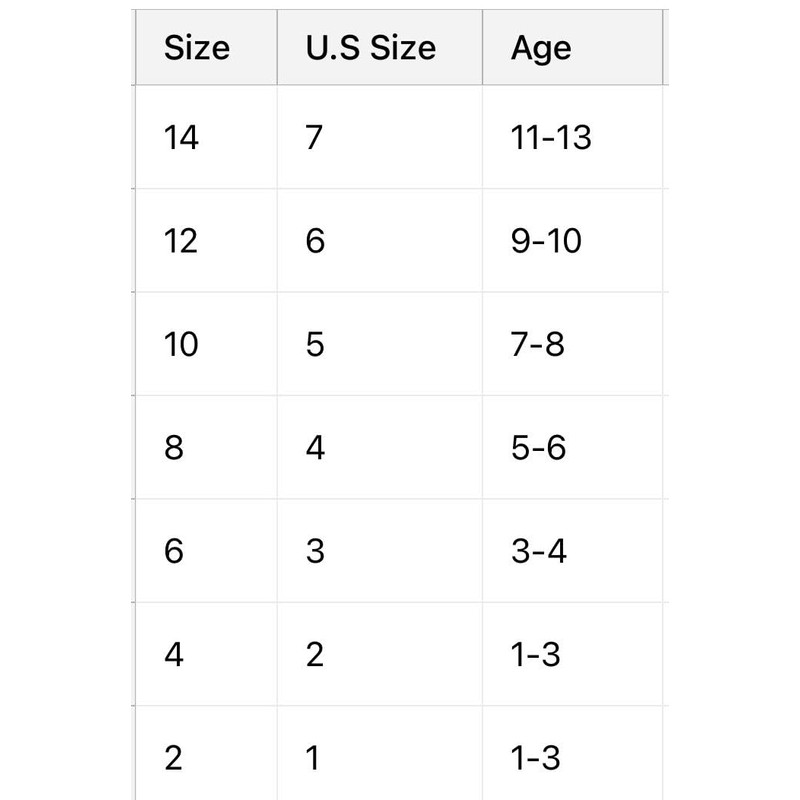
Task: Click the Size column header
Action: tap(197, 48)
